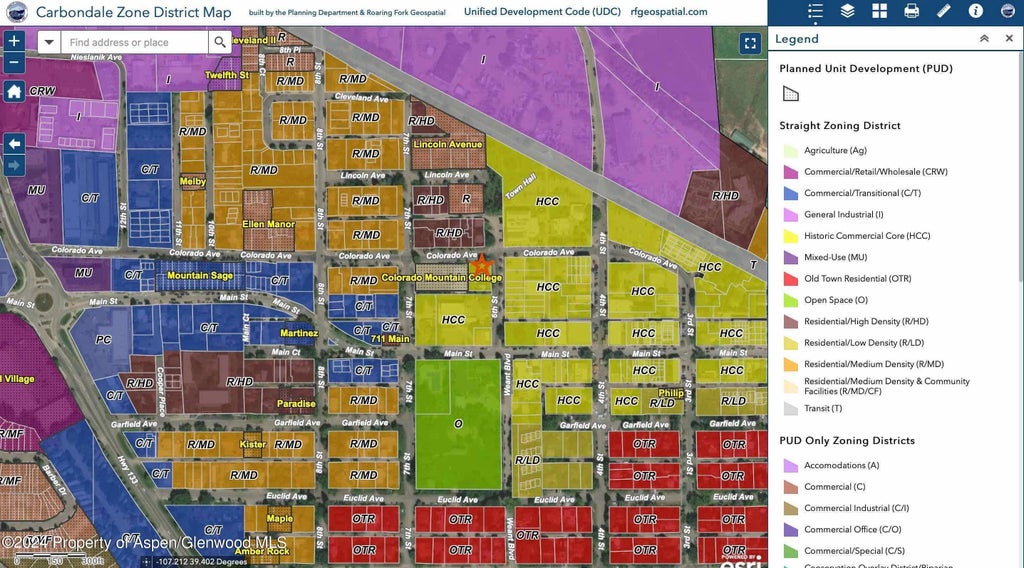Click the search magnifier button
Image resolution: width=1024 pixels, height=568 pixels.
tap(220, 43)
